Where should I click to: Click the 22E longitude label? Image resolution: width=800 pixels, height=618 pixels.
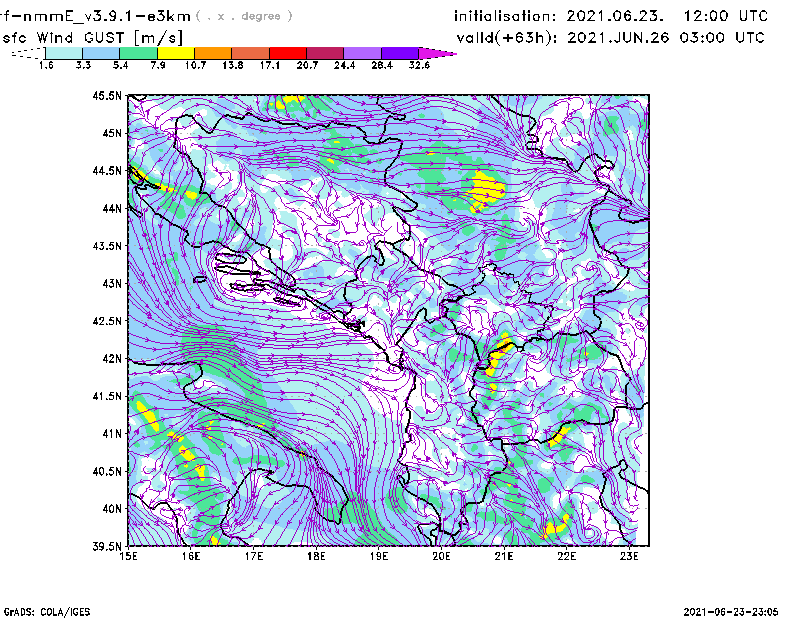[566, 557]
